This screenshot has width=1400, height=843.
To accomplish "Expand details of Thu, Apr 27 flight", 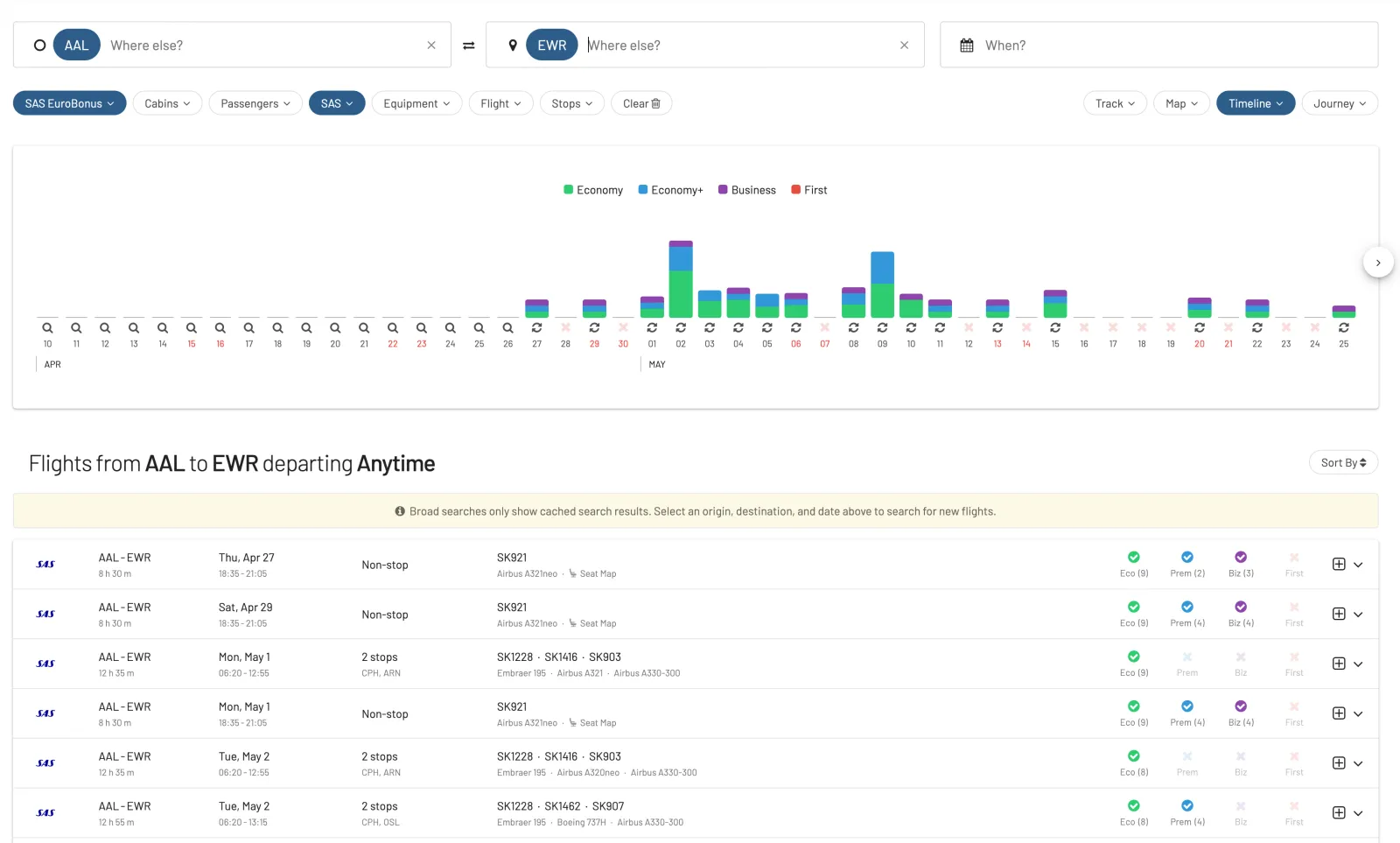I will [x=1358, y=566].
